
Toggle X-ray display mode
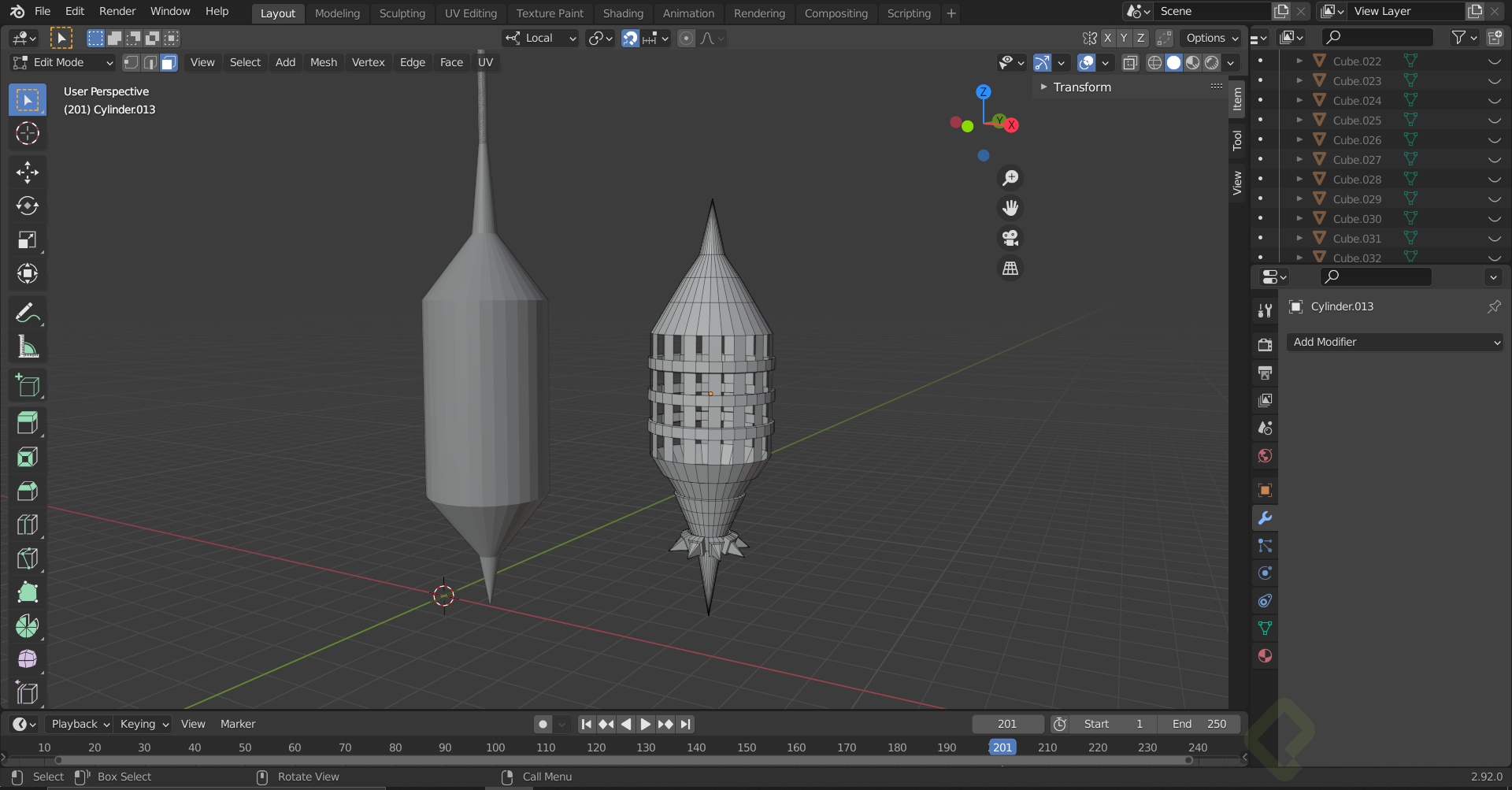click(x=1130, y=63)
